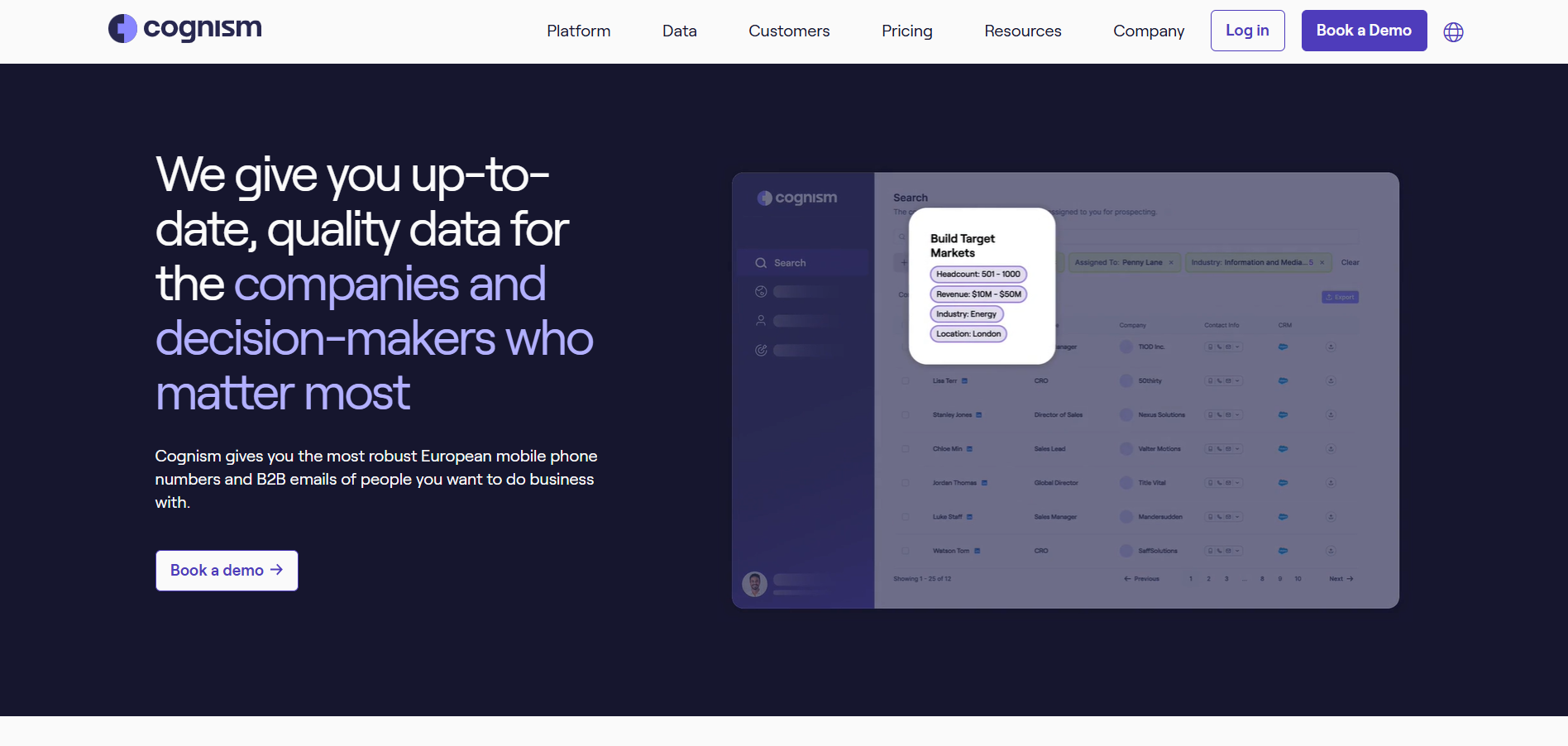Click the LinkedIn icon beside Luke Staff

[969, 517]
